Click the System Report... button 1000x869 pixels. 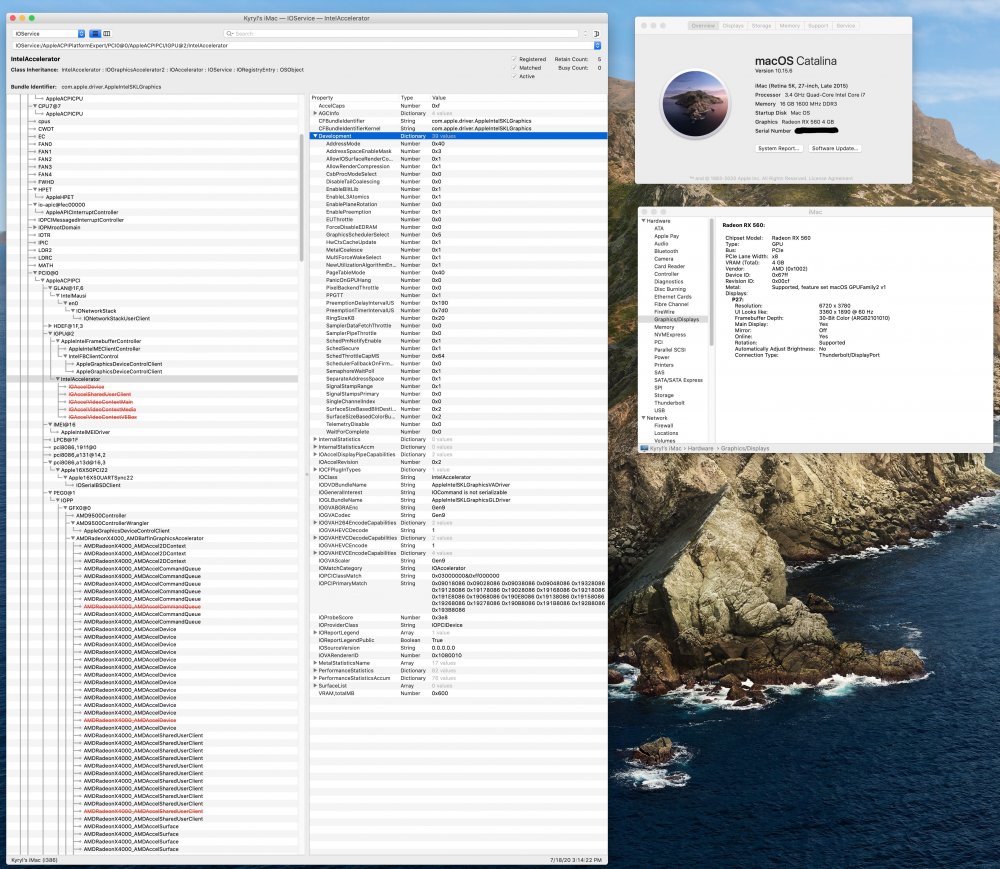779,148
